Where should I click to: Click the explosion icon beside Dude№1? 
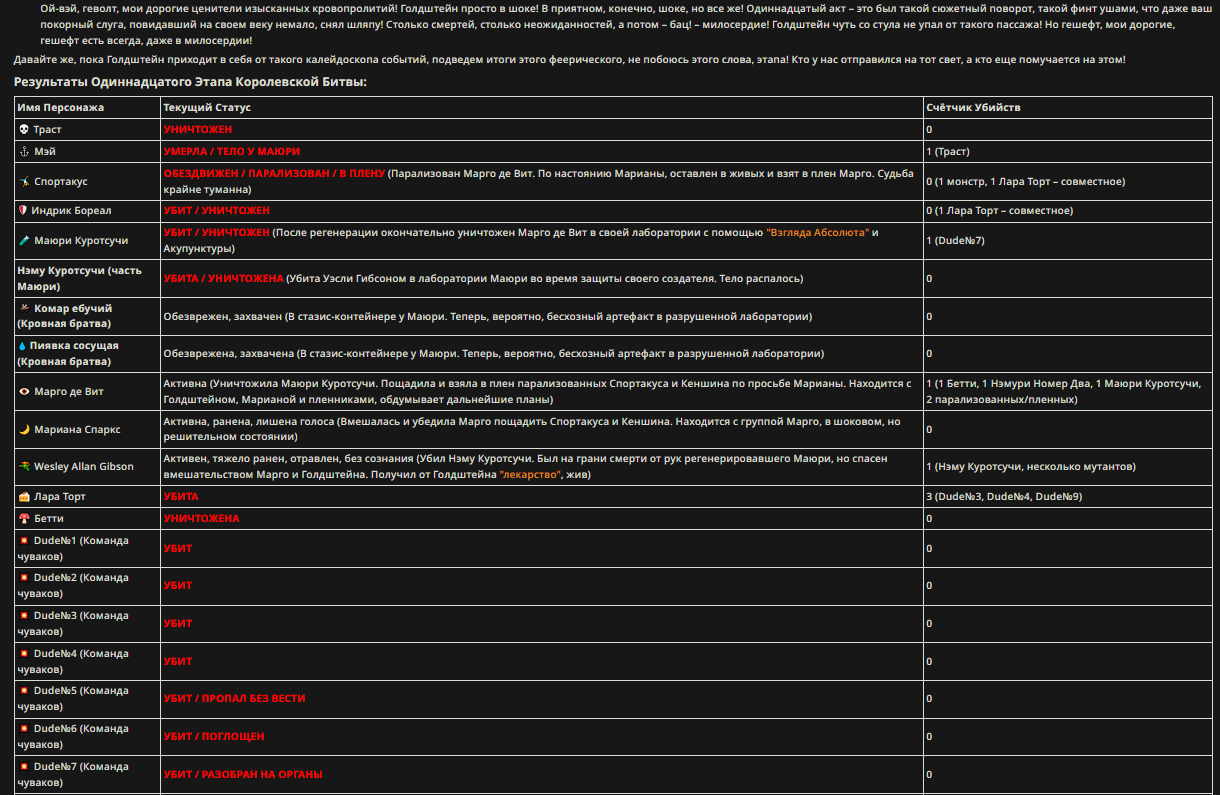click(x=24, y=541)
